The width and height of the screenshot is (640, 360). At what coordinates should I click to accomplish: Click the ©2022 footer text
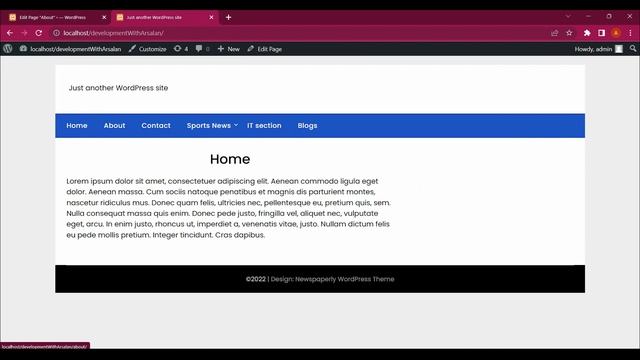point(256,279)
